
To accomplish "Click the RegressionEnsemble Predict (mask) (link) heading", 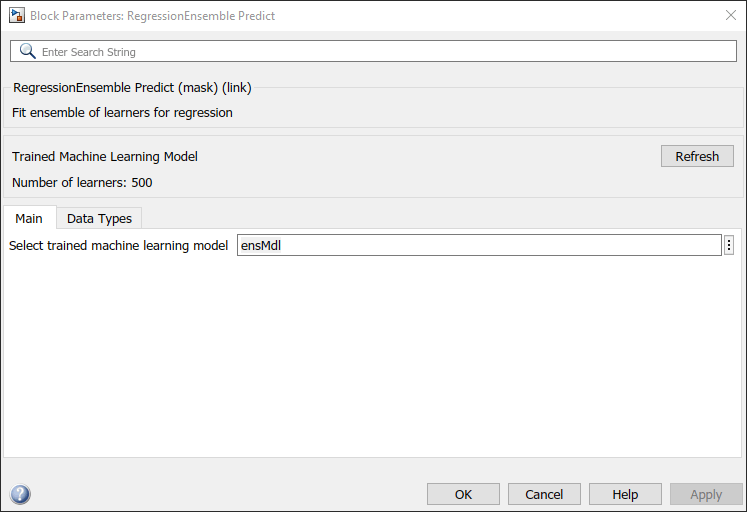I will [132, 88].
